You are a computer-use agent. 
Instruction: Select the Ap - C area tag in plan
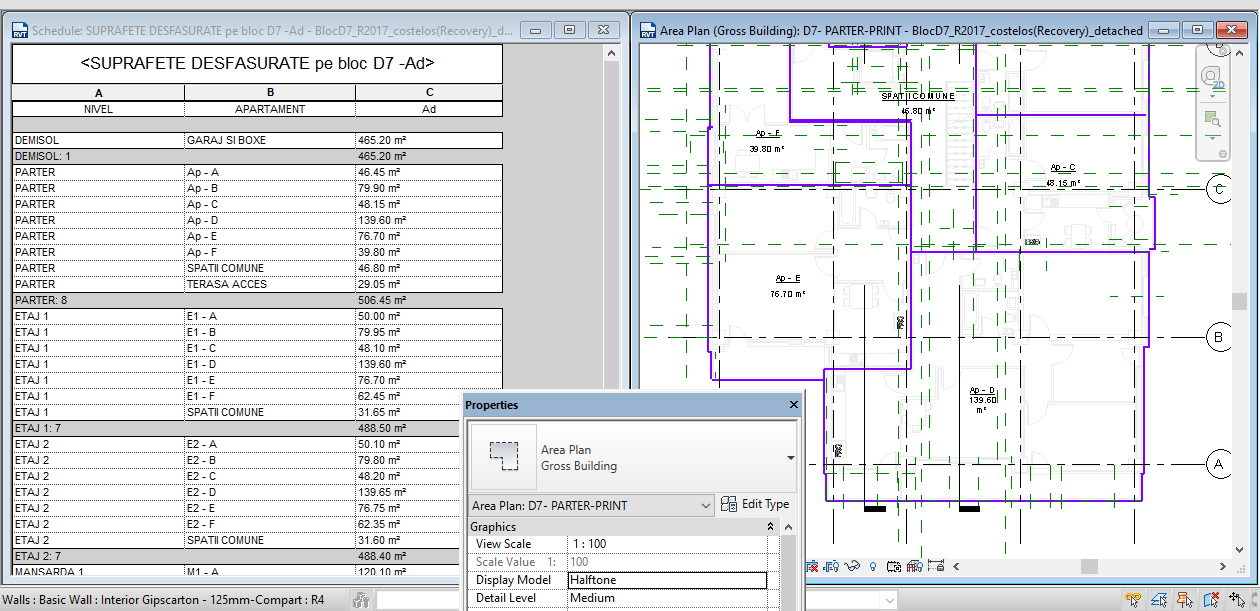click(x=1062, y=175)
